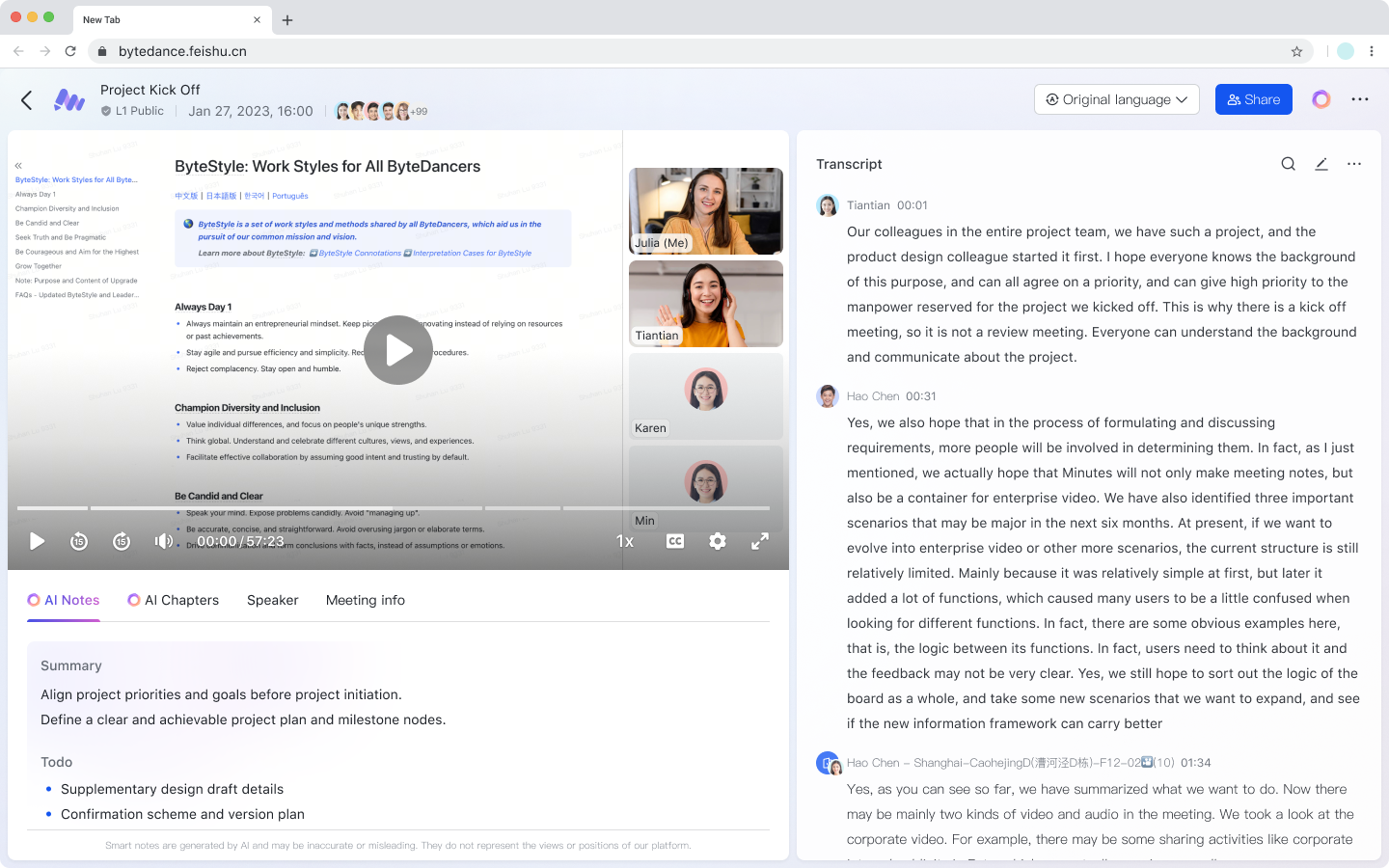
Task: Skip forward 15 seconds
Action: pyautogui.click(x=122, y=541)
